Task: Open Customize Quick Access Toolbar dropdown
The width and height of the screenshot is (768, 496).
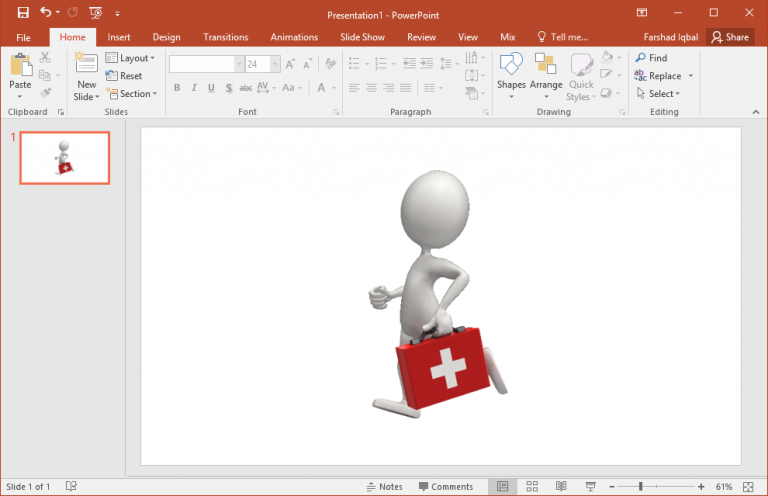Action: pos(118,14)
